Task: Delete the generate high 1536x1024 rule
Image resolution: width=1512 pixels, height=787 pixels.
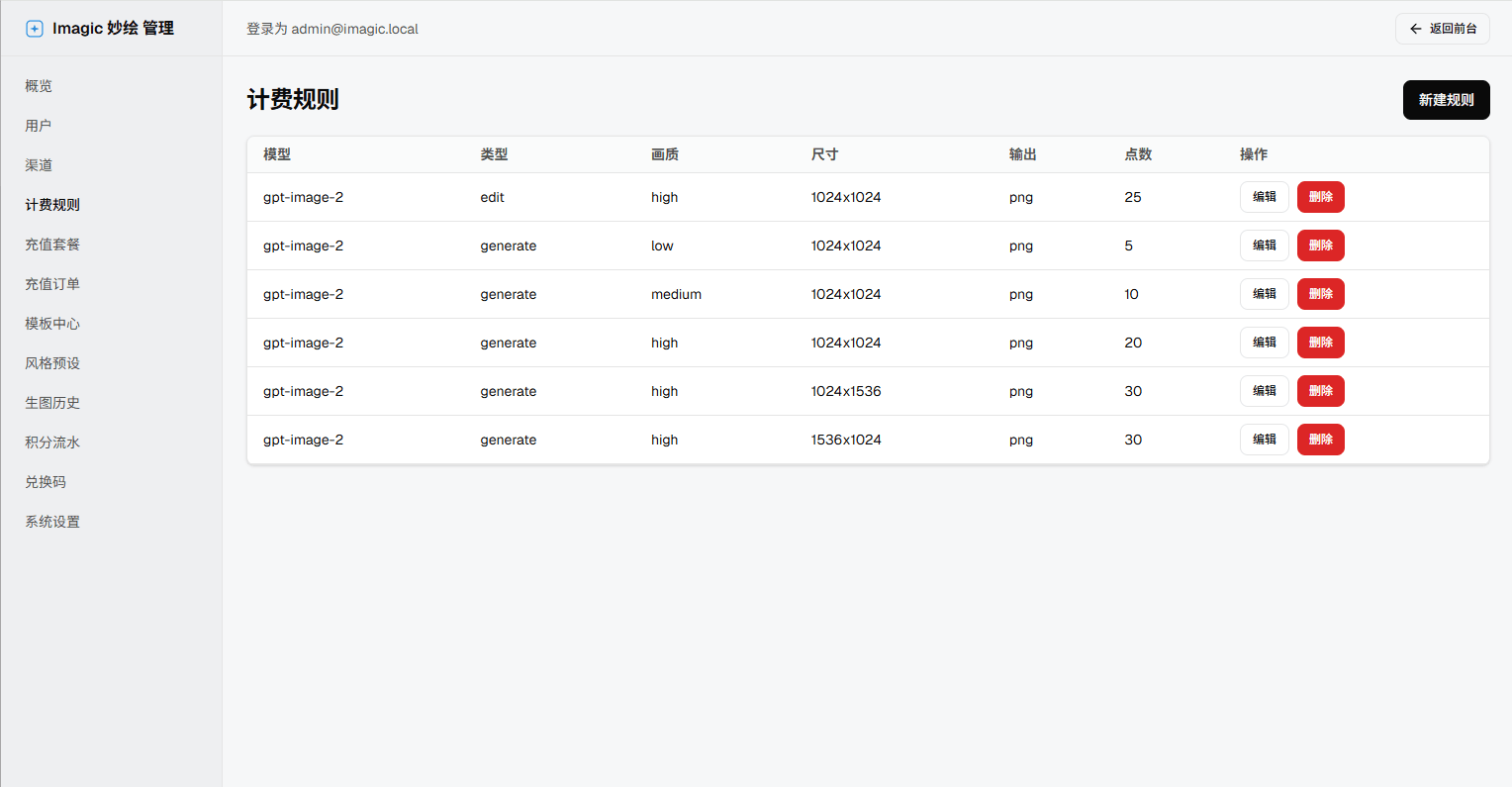Action: (x=1321, y=440)
